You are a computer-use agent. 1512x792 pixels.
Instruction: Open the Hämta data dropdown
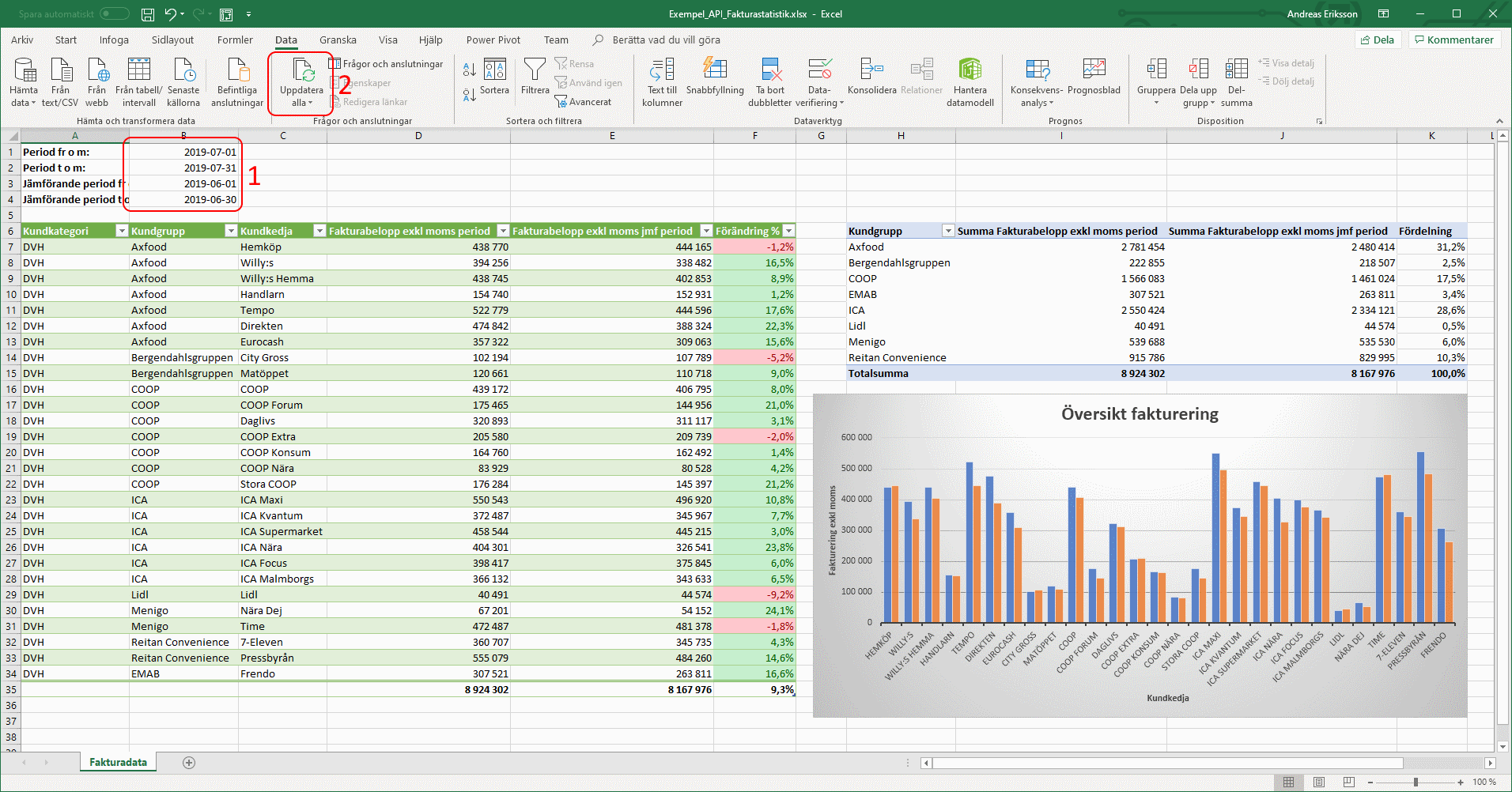click(x=23, y=82)
